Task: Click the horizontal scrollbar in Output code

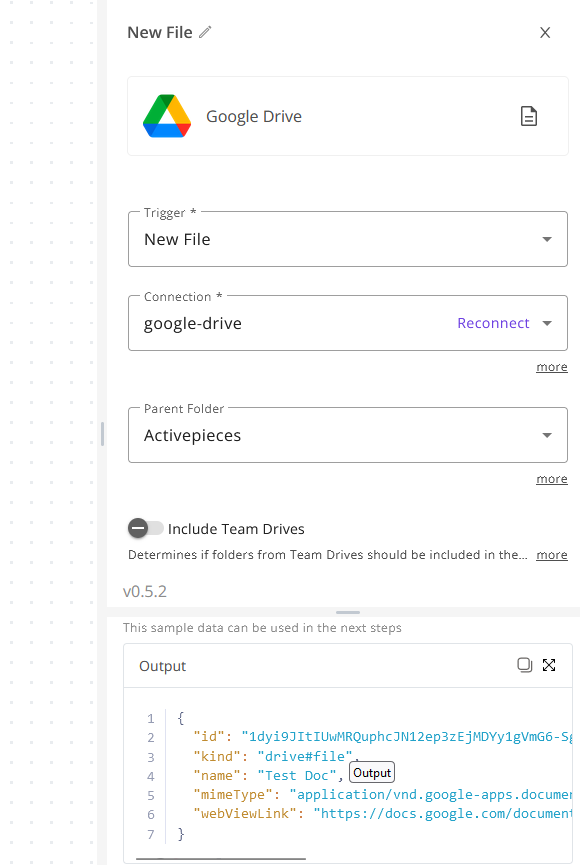Action: click(221, 858)
